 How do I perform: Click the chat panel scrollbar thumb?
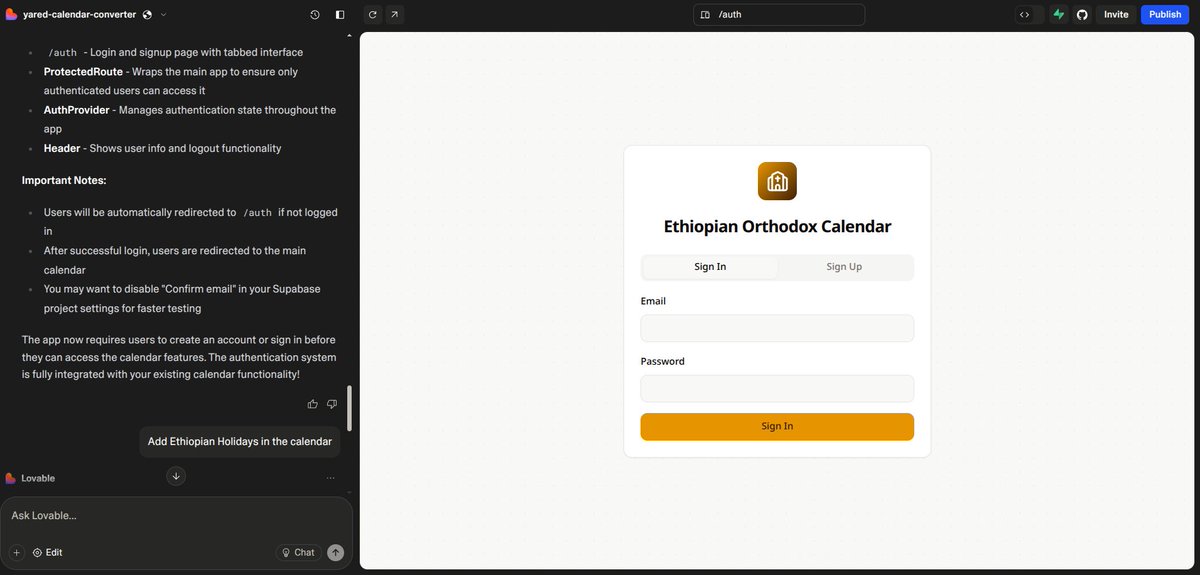pos(349,407)
